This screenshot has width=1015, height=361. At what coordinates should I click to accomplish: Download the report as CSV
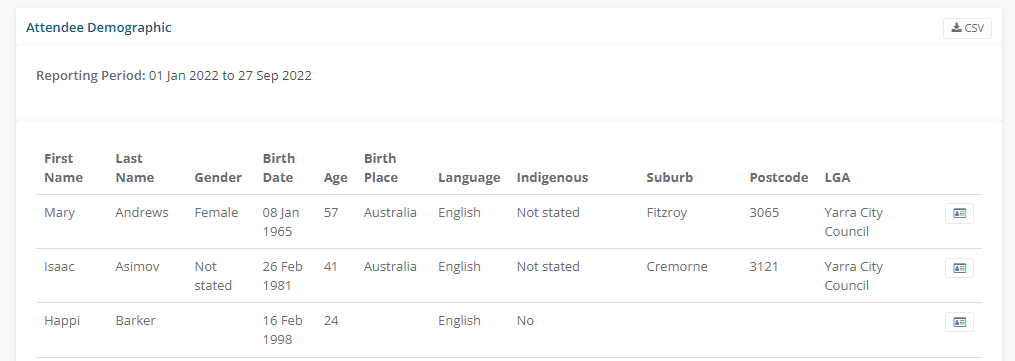click(967, 28)
